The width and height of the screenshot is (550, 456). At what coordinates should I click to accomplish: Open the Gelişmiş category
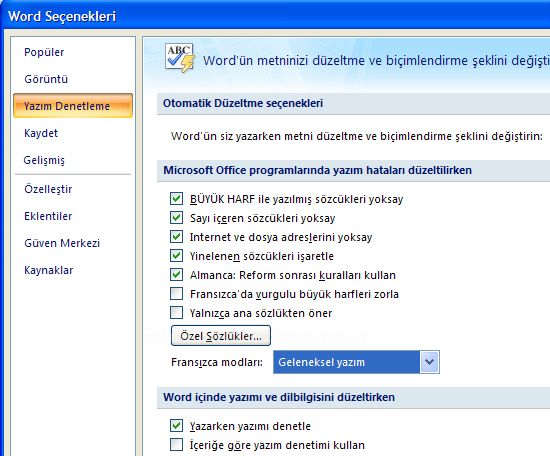pyautogui.click(x=44, y=160)
